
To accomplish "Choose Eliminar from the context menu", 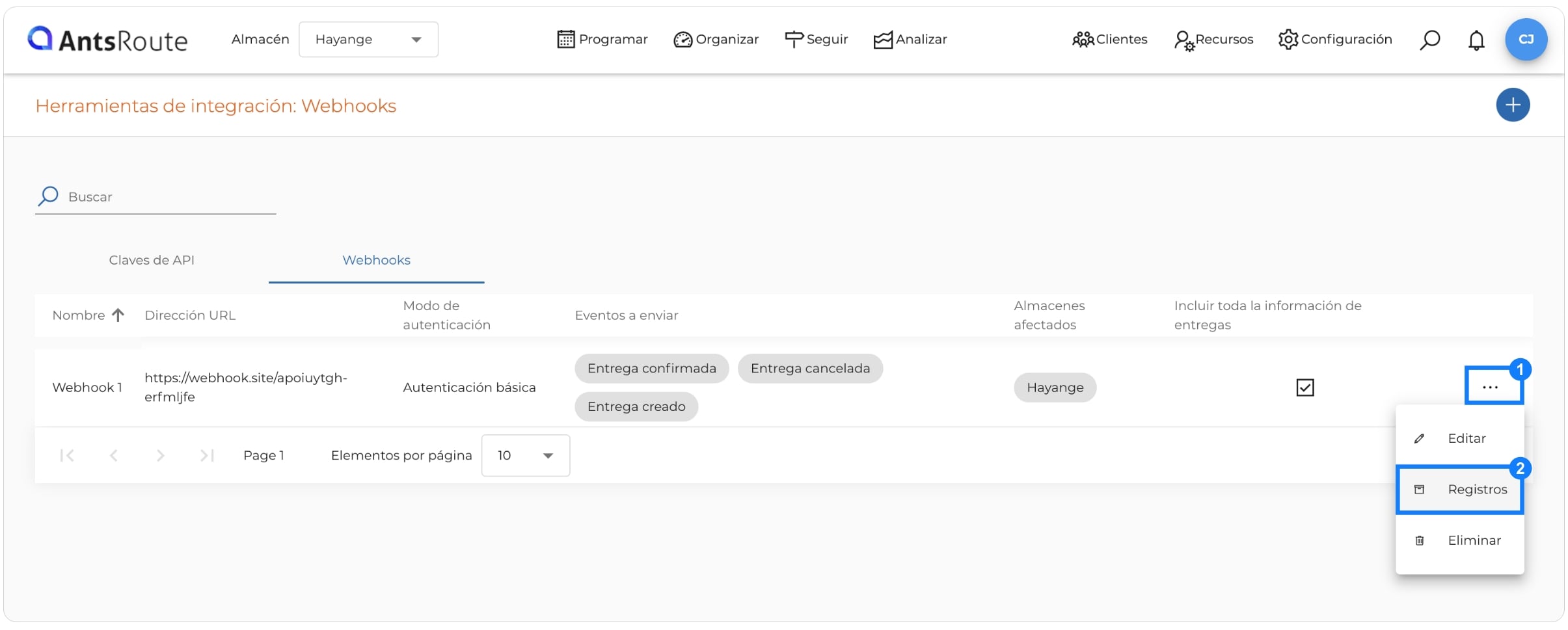I will pos(1459,541).
